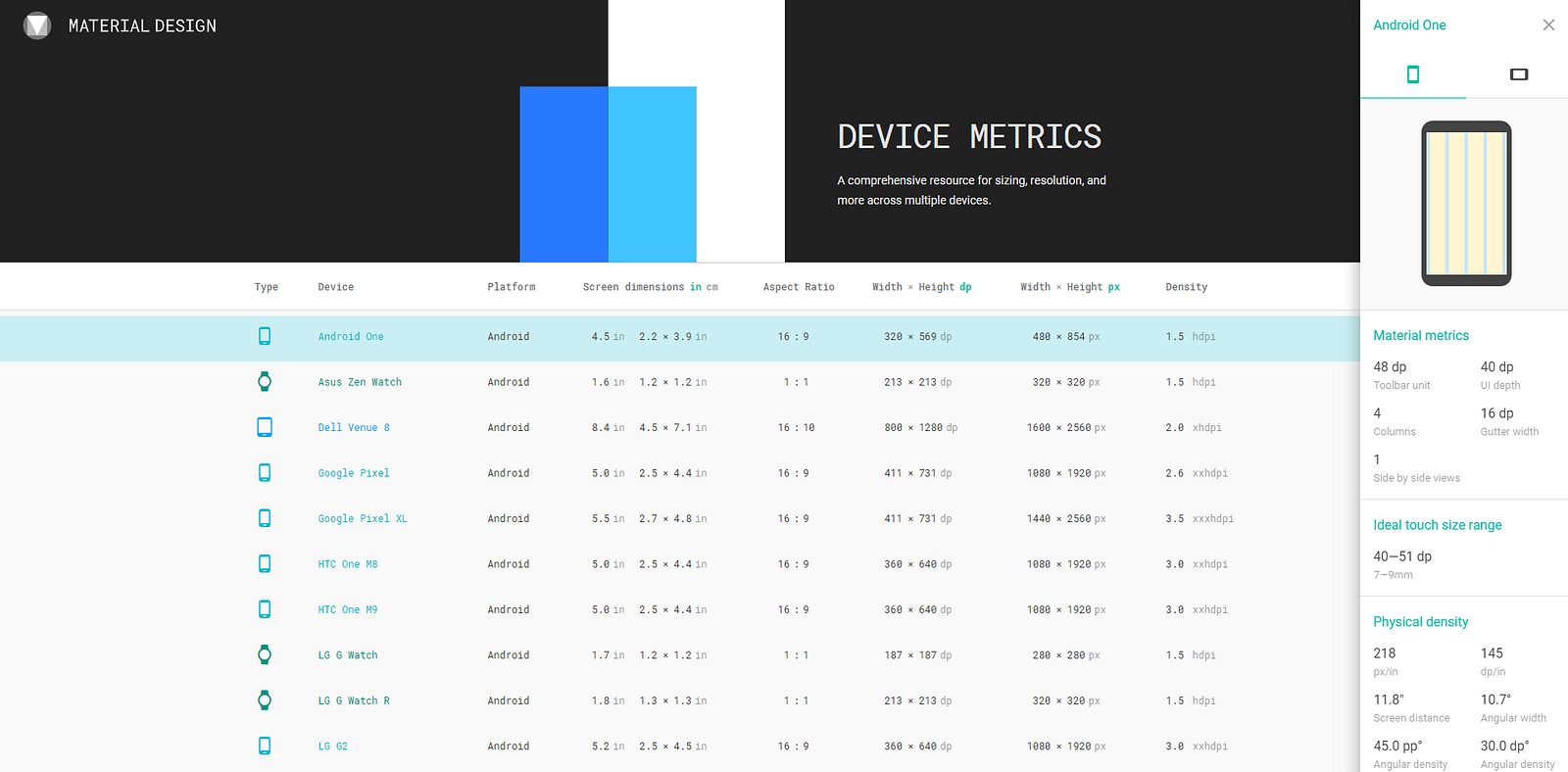Switch to portrait phone orientation tab

[1413, 74]
